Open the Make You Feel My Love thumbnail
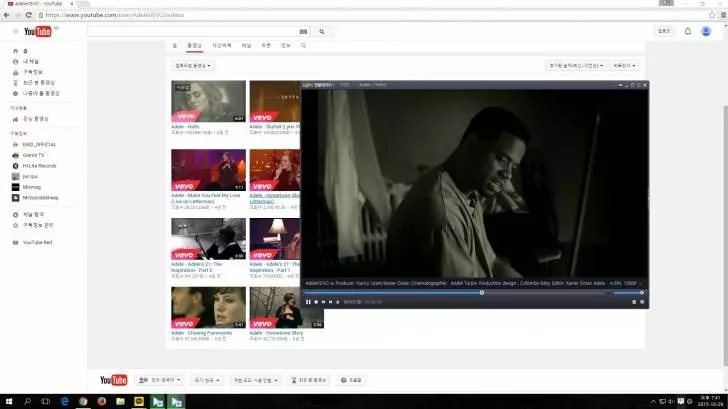The width and height of the screenshot is (728, 409). pos(208,170)
